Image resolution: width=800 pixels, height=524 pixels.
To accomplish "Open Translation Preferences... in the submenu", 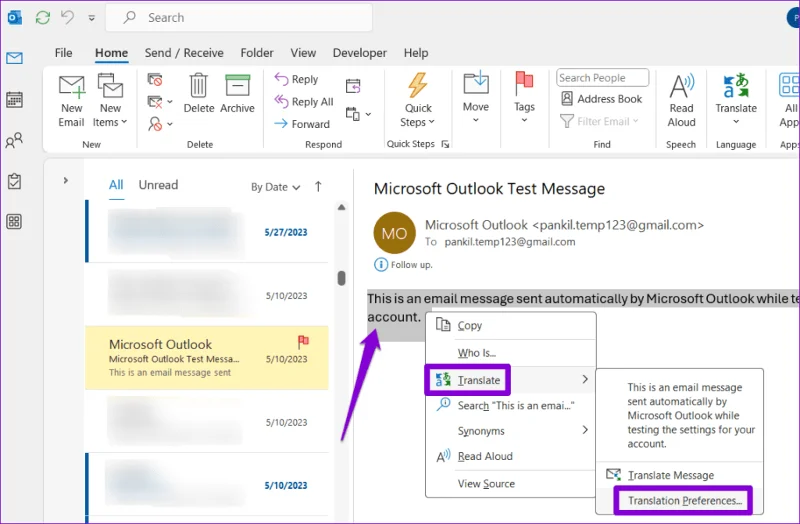I will point(680,501).
